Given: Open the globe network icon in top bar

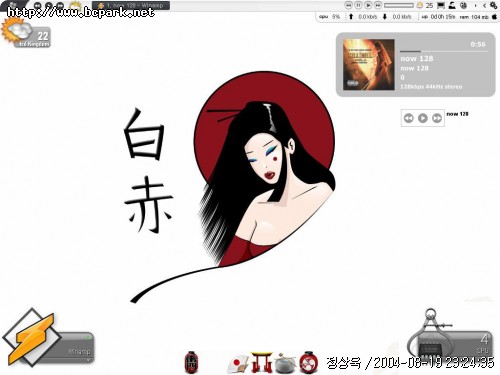Looking at the screenshot, I should point(463,5).
